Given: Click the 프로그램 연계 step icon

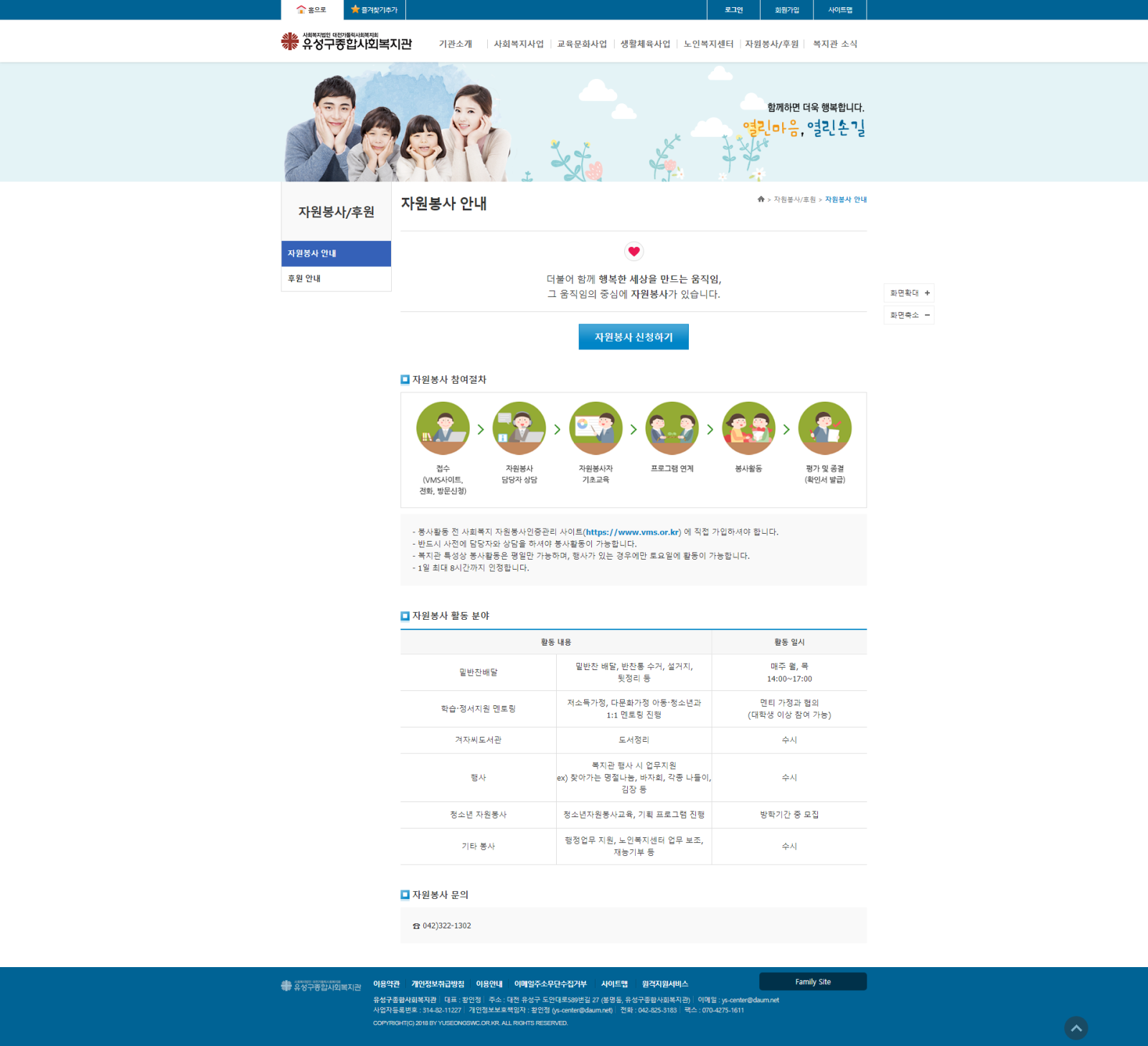Looking at the screenshot, I should 672,428.
